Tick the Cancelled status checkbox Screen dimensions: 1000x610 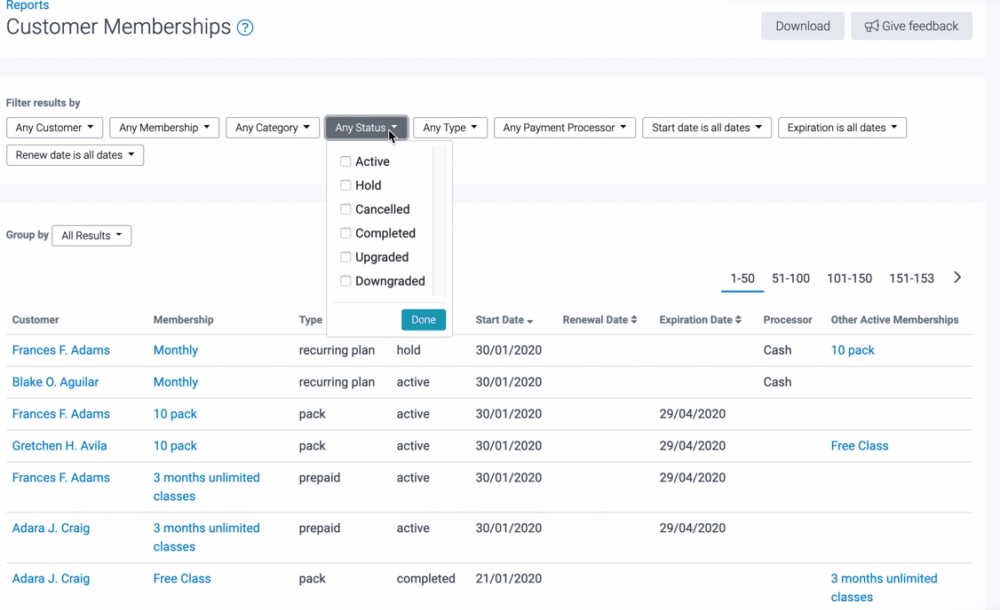(x=346, y=209)
